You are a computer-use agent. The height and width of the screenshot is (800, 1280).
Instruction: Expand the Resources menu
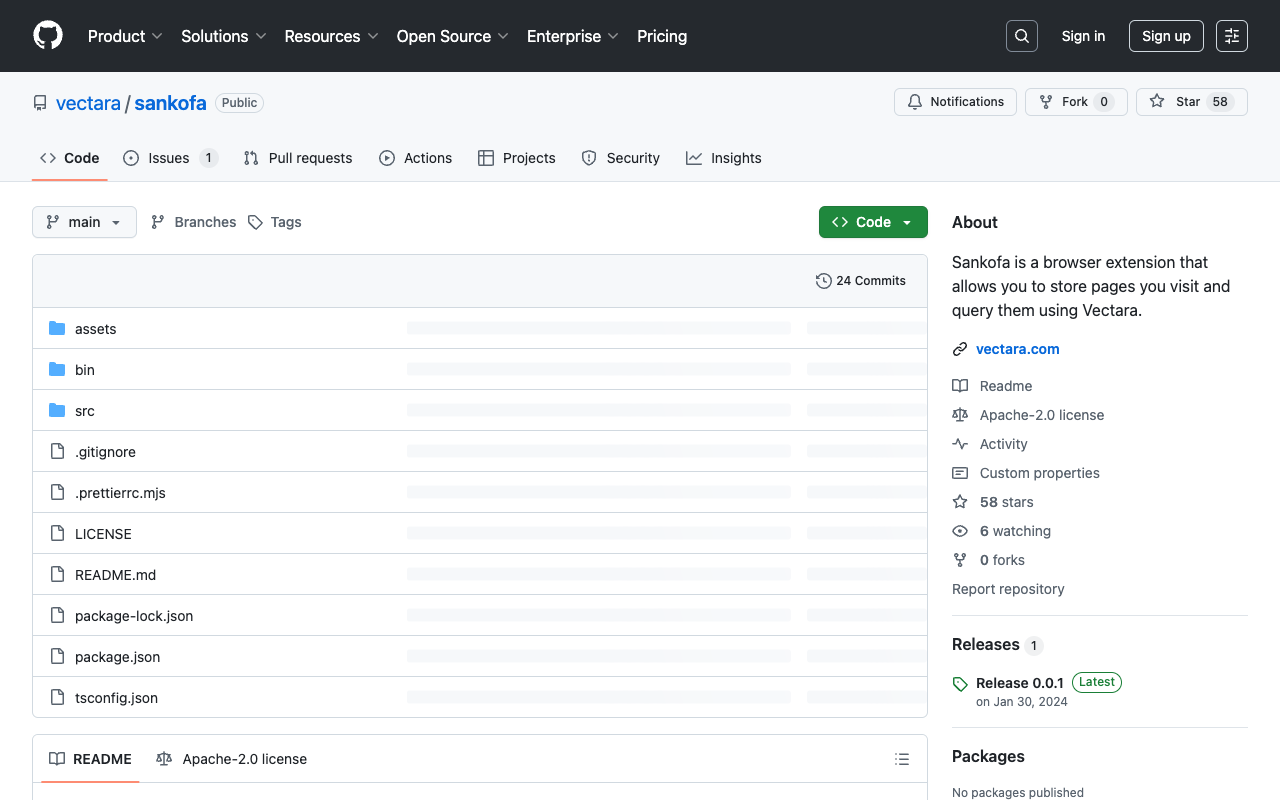click(x=331, y=36)
